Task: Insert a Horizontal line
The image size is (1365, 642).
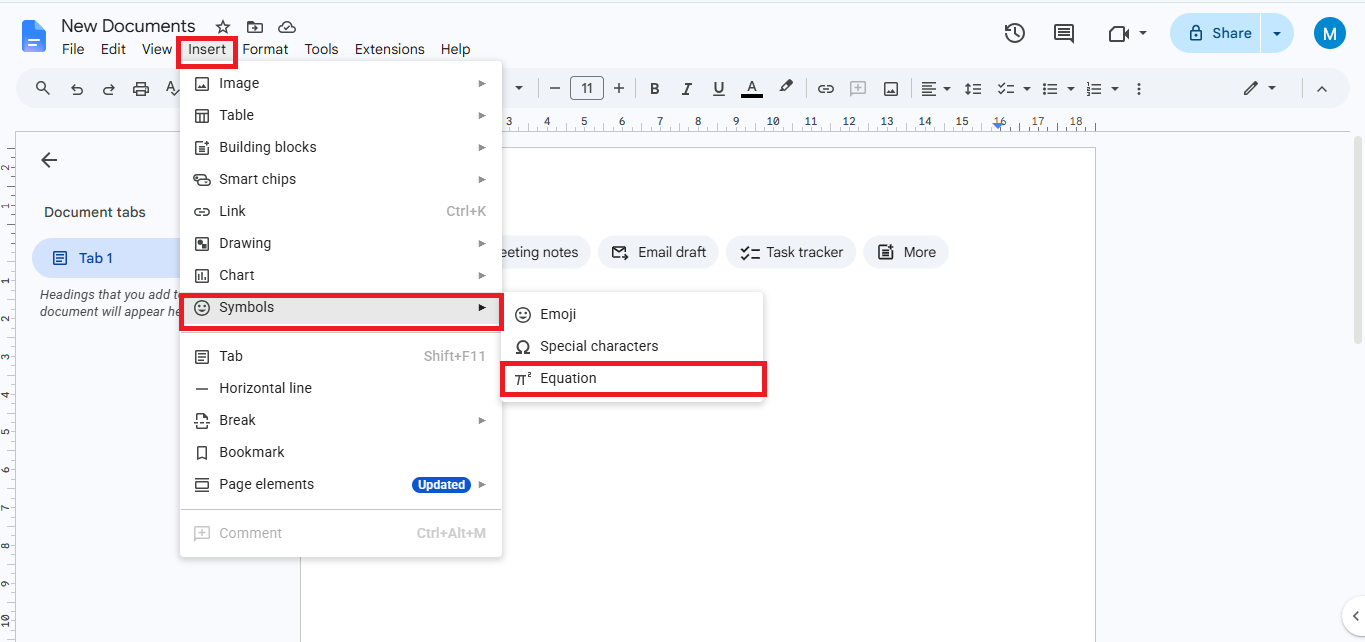Action: coord(341,388)
